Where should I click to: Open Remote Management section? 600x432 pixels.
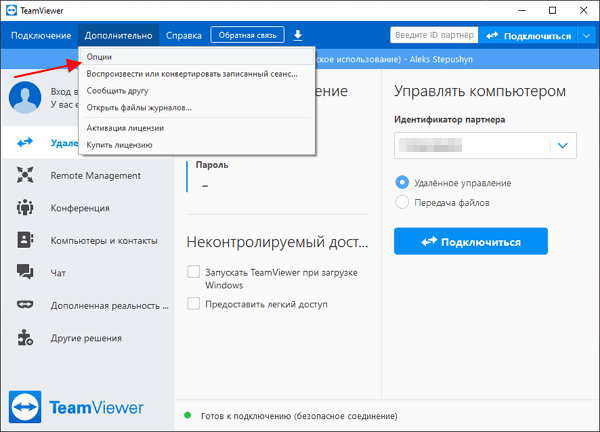tap(88, 175)
